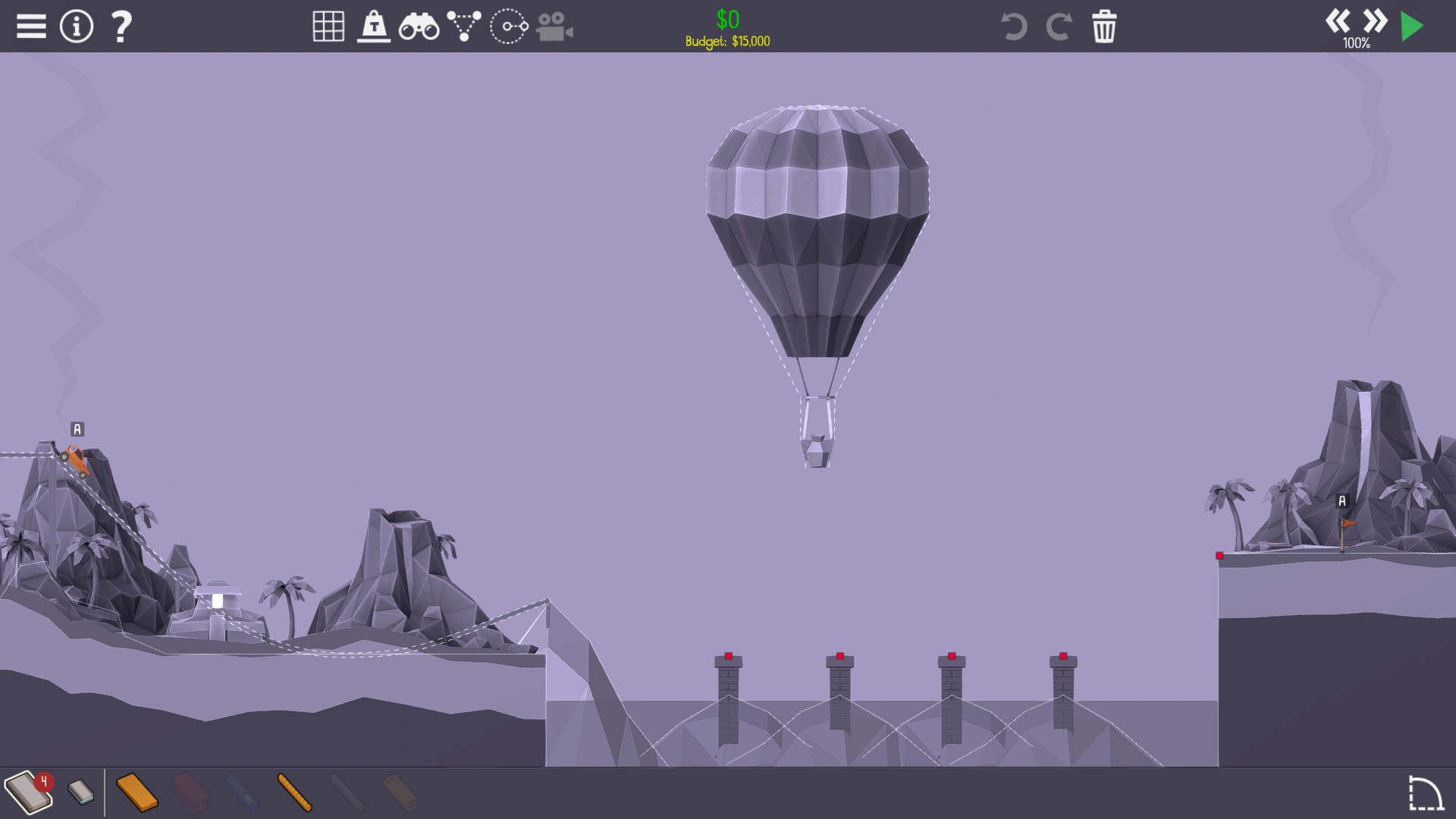Image resolution: width=1456 pixels, height=819 pixels.
Task: Open the binoculars view mode
Action: 419,27
